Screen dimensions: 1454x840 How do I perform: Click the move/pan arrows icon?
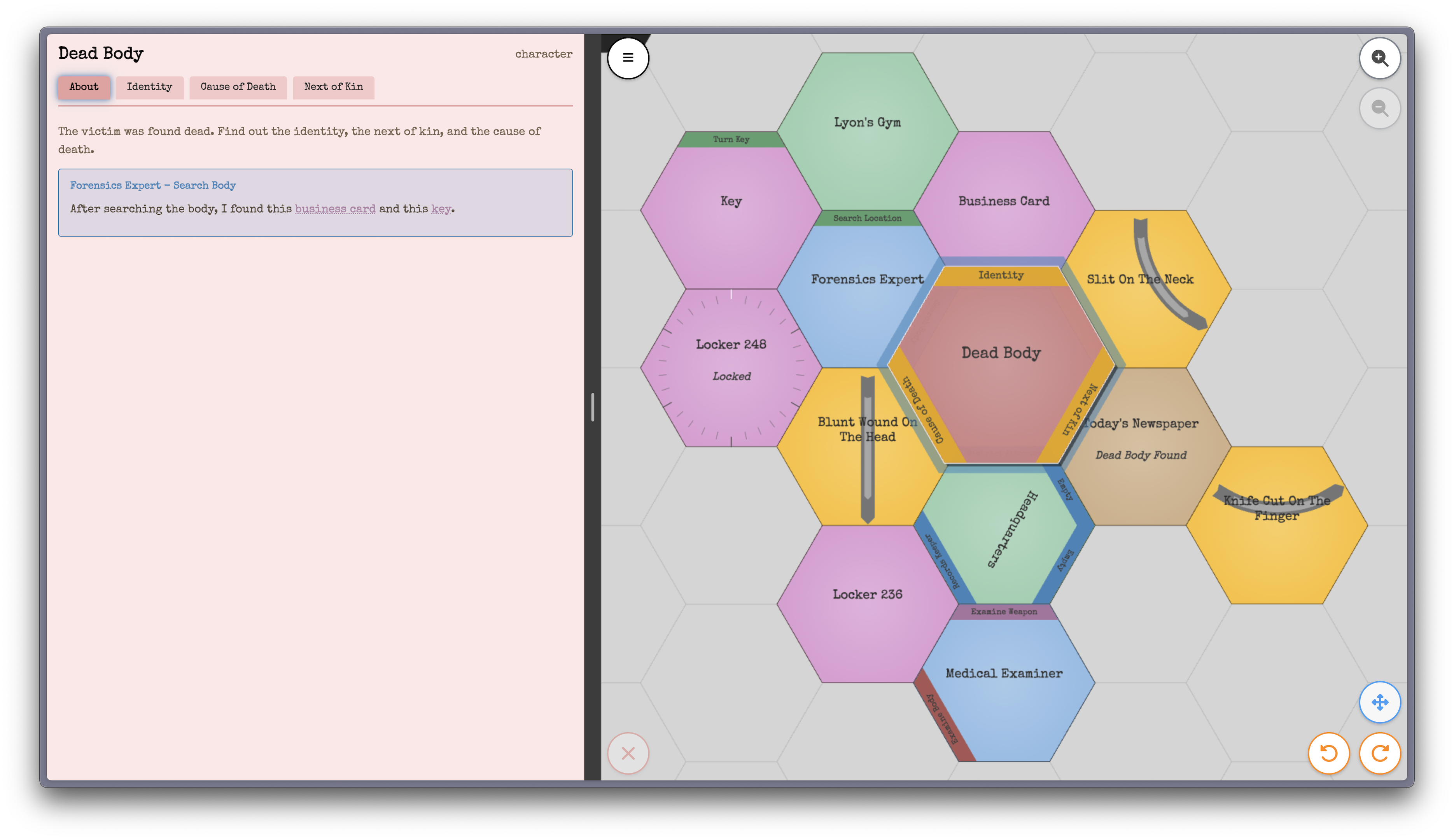1380,702
